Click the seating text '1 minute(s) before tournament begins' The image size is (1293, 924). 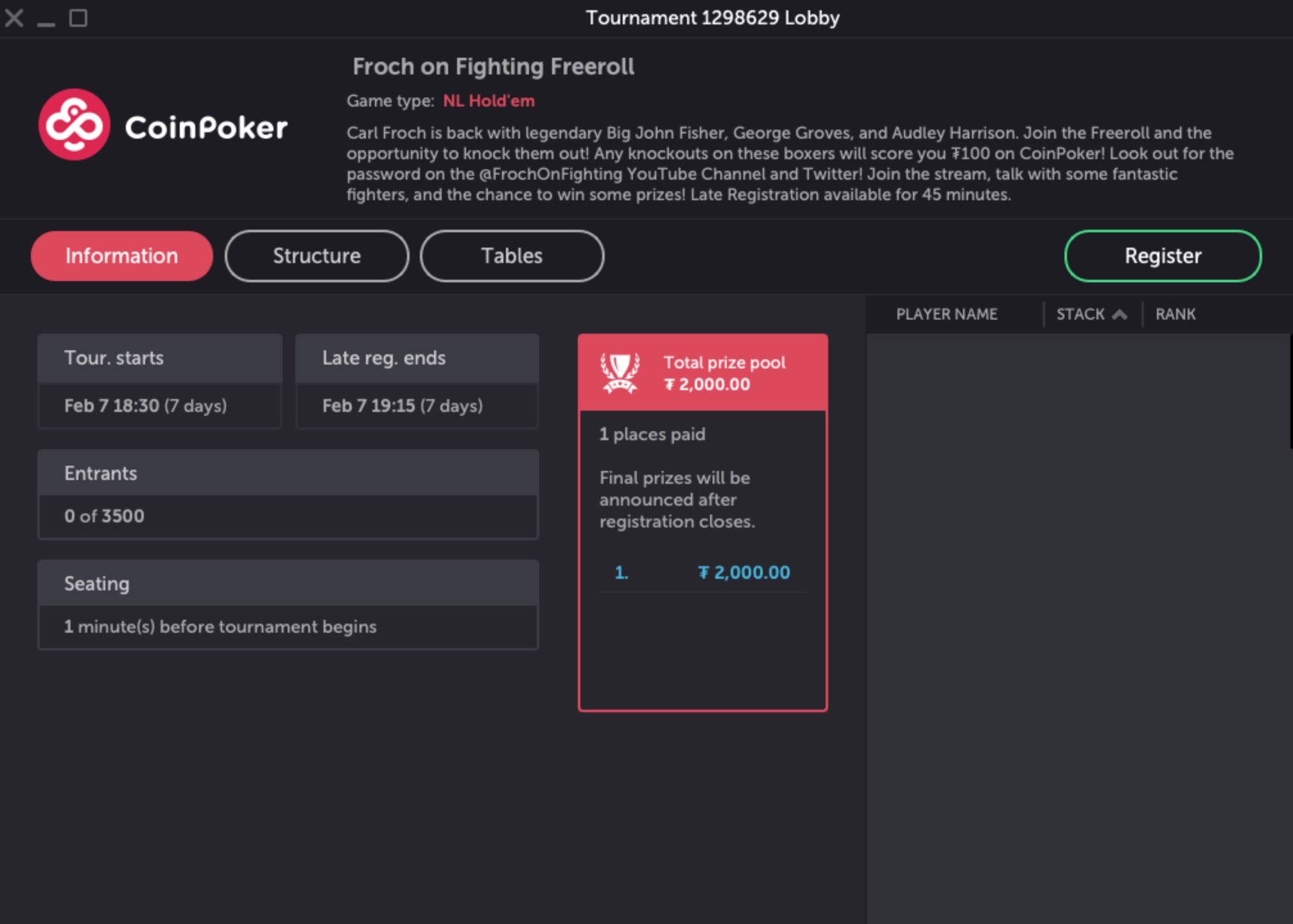220,627
